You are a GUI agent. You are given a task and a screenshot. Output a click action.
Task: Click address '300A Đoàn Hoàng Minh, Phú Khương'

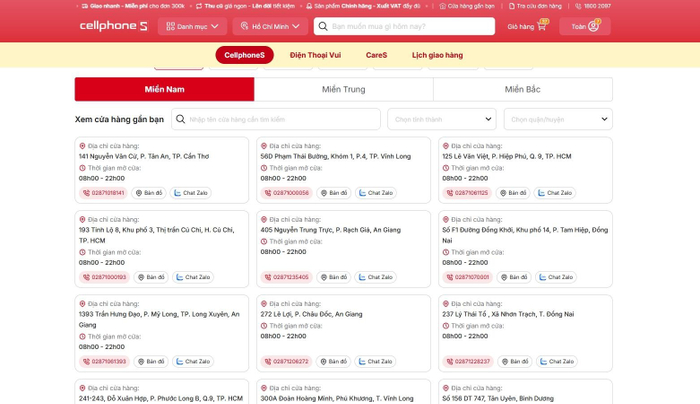coord(337,399)
